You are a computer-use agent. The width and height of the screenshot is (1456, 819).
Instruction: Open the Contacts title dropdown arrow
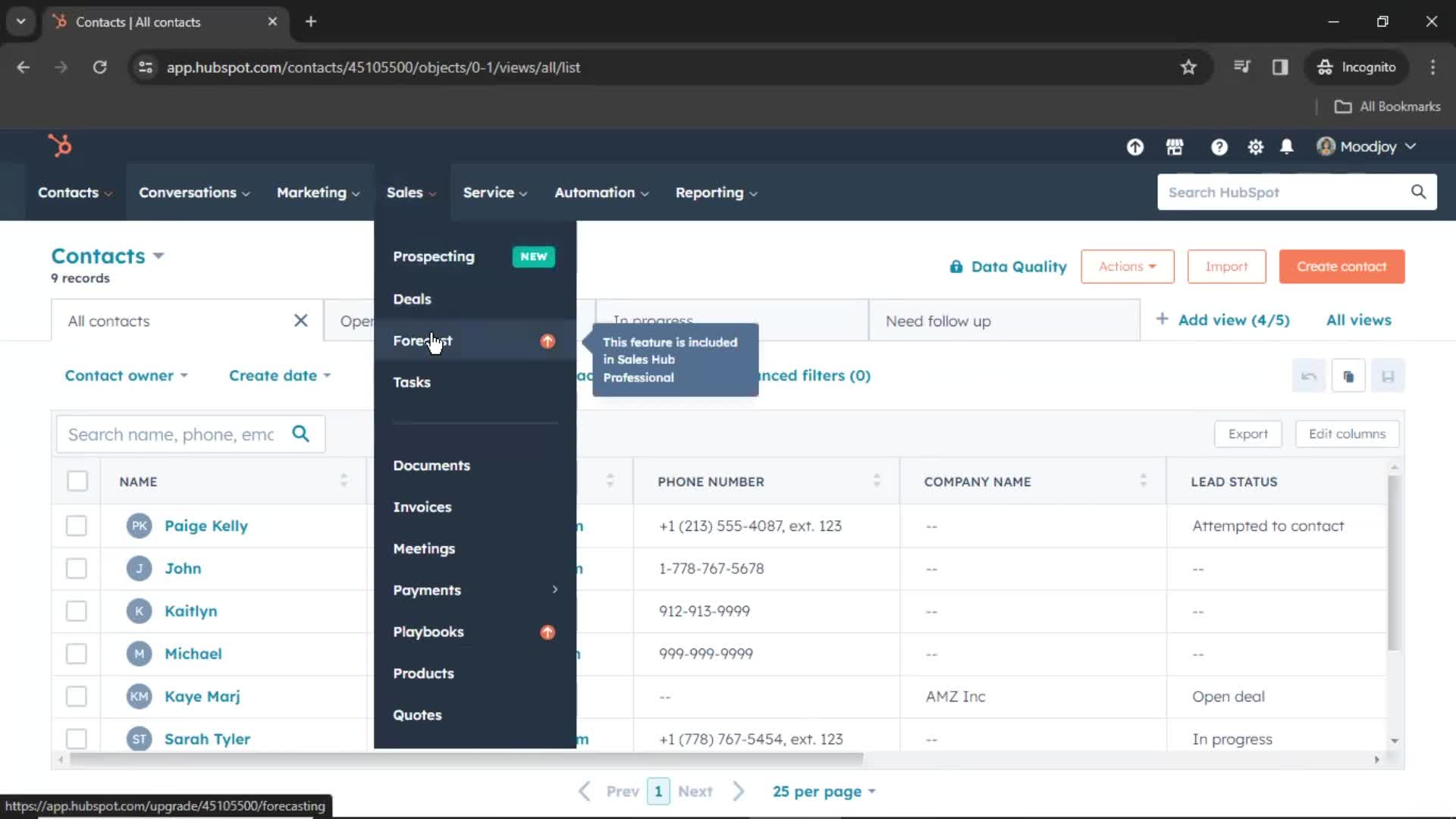(158, 256)
